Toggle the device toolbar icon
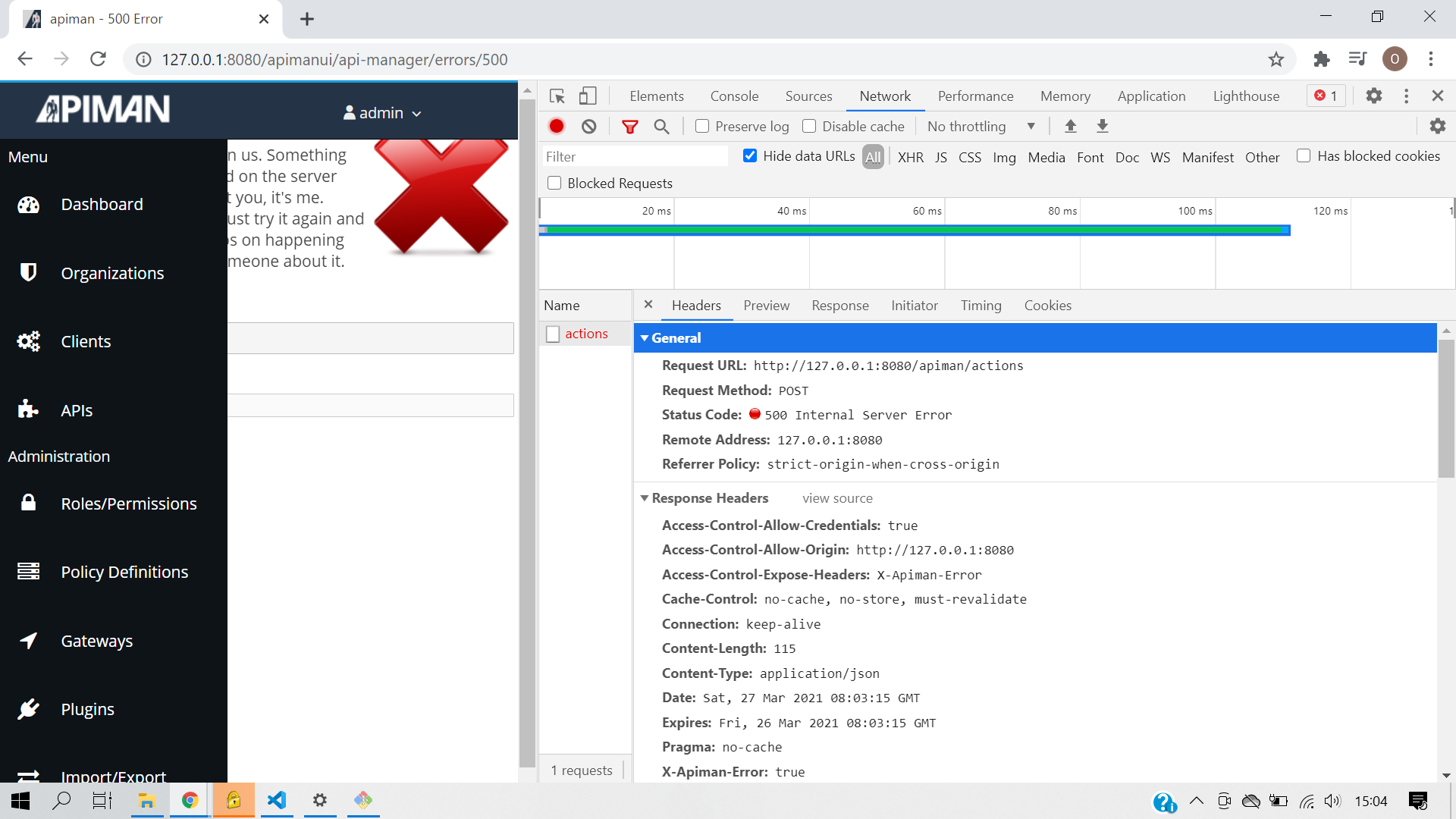 coord(588,96)
